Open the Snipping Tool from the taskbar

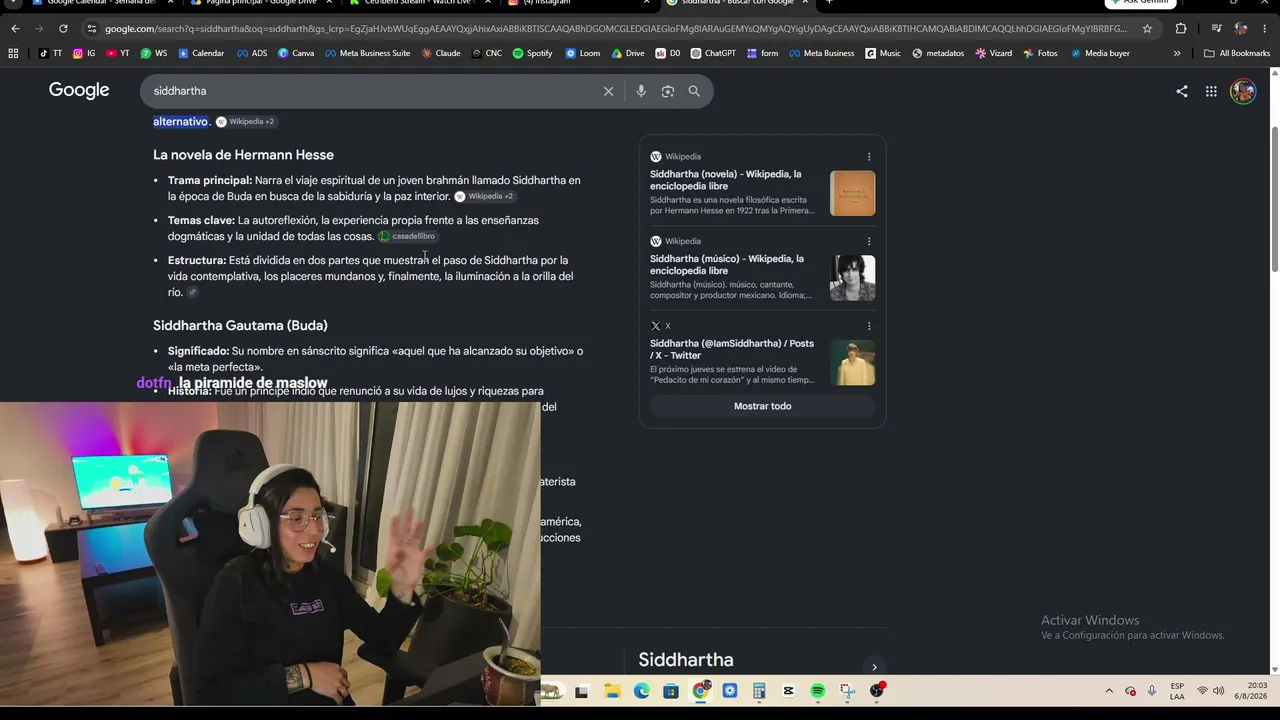(848, 691)
